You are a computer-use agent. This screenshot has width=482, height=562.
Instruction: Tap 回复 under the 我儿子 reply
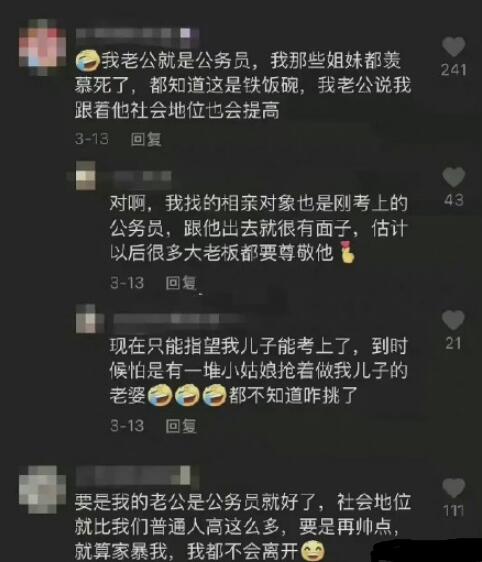click(x=181, y=426)
